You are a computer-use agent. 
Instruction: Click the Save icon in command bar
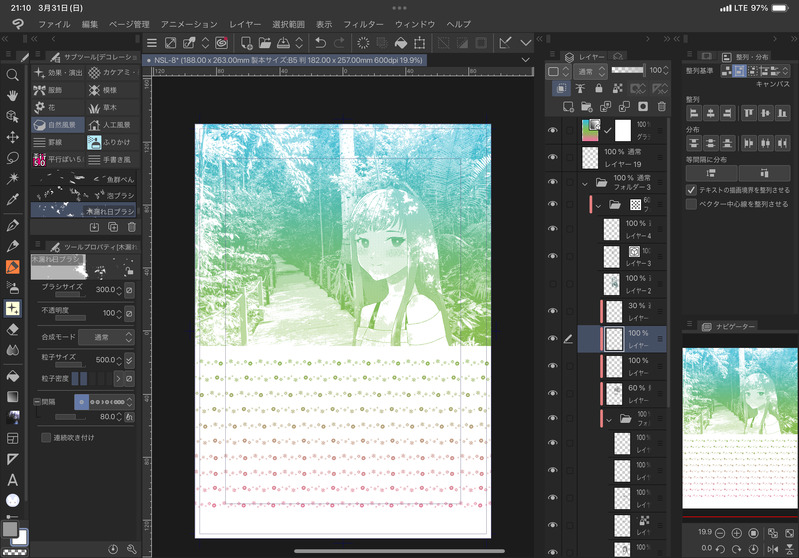pos(283,43)
